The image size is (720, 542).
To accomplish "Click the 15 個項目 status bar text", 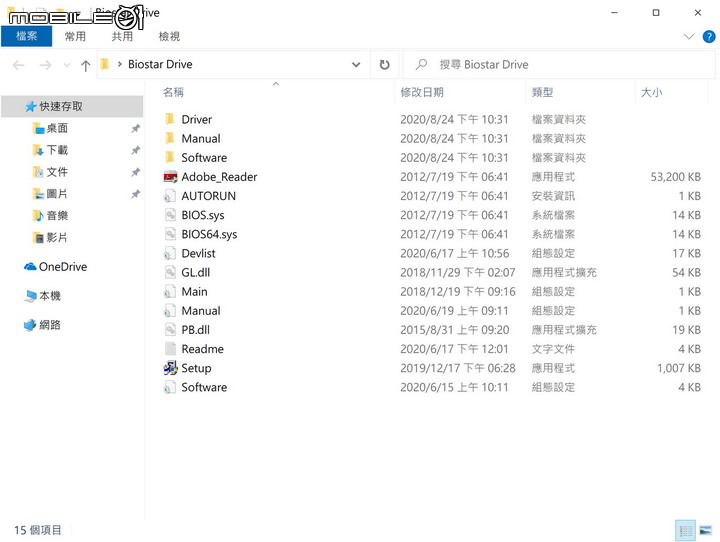I will click(37, 530).
